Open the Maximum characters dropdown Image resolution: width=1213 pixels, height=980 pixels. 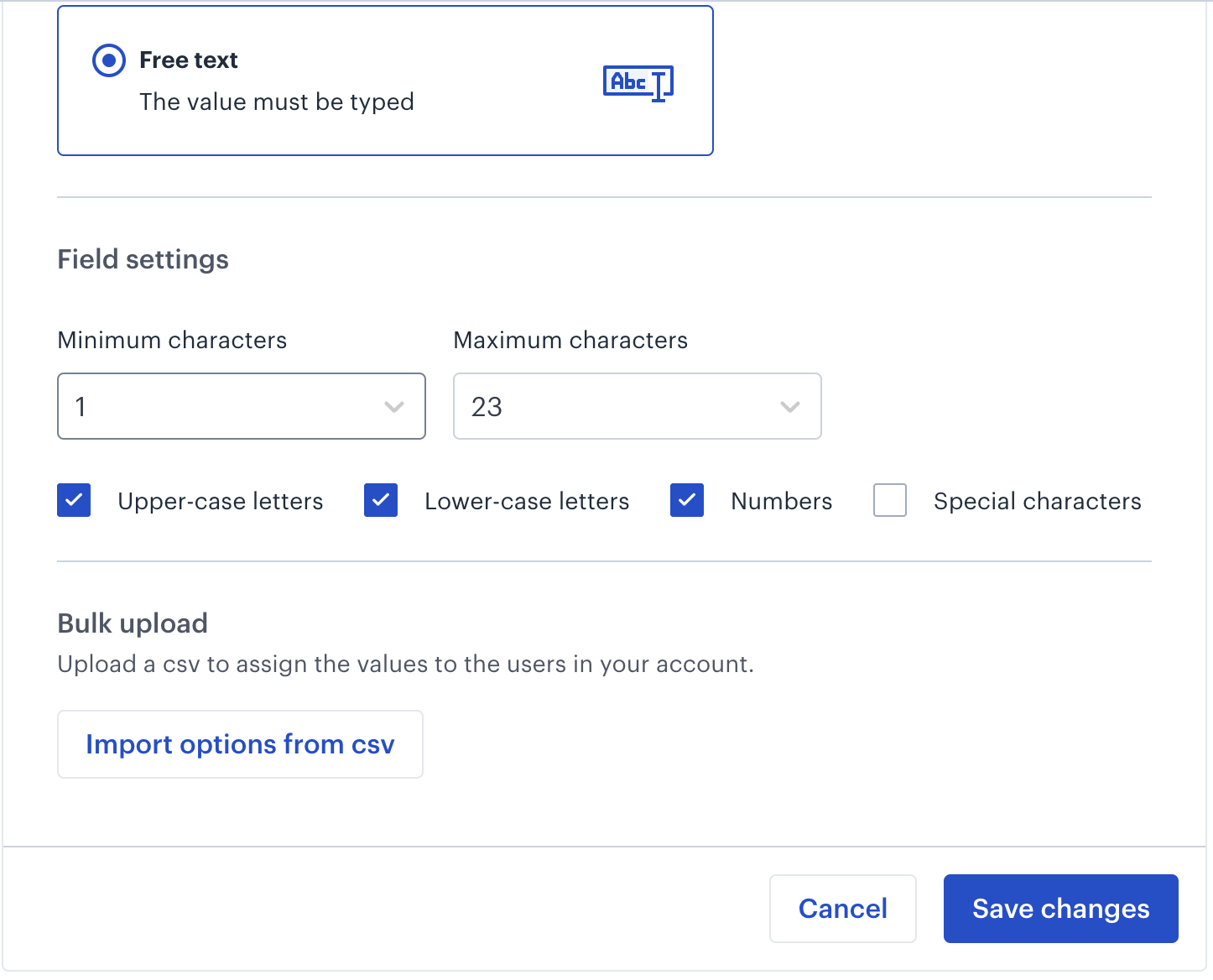tap(638, 406)
